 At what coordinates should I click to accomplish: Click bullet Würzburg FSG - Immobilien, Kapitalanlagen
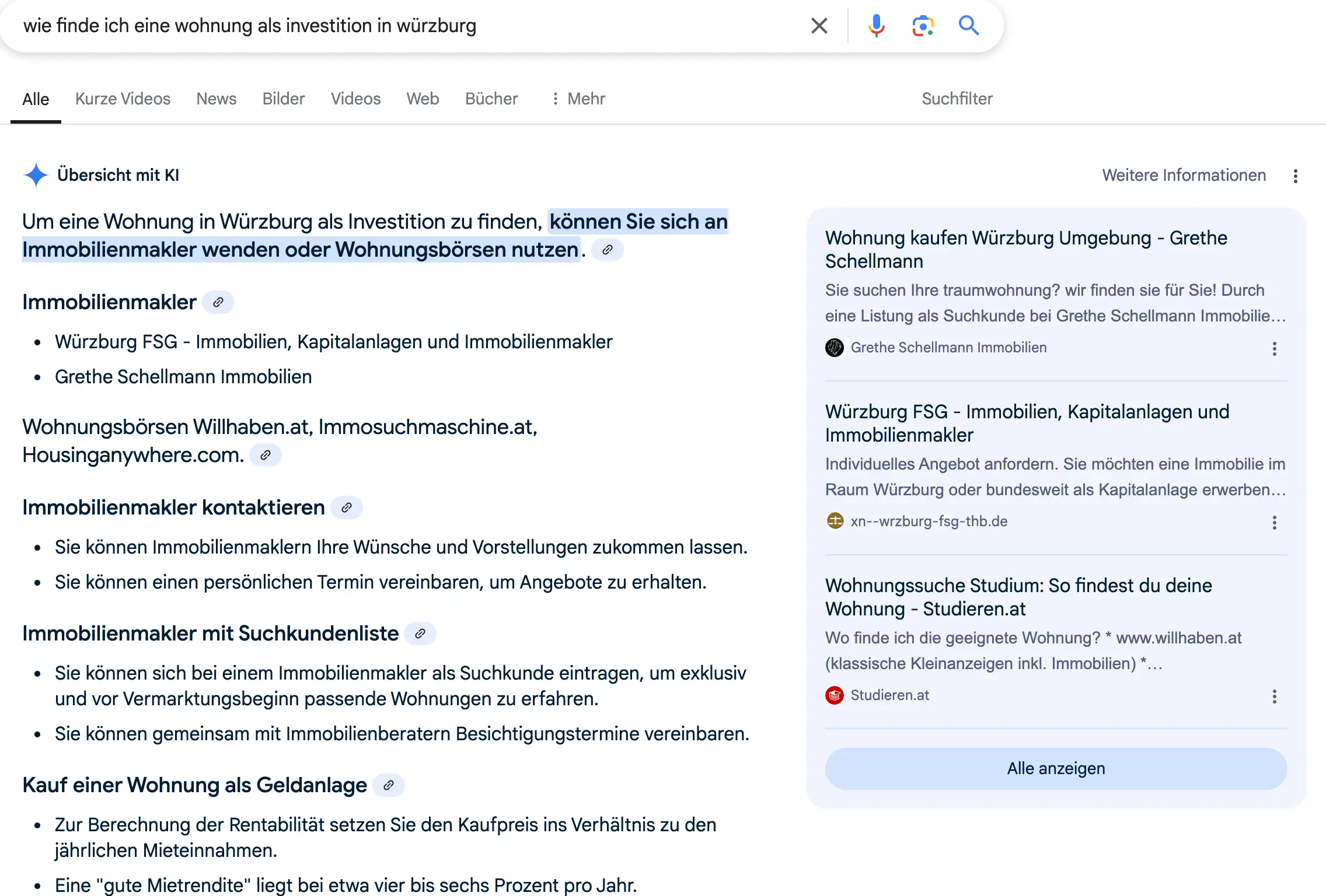coord(333,342)
